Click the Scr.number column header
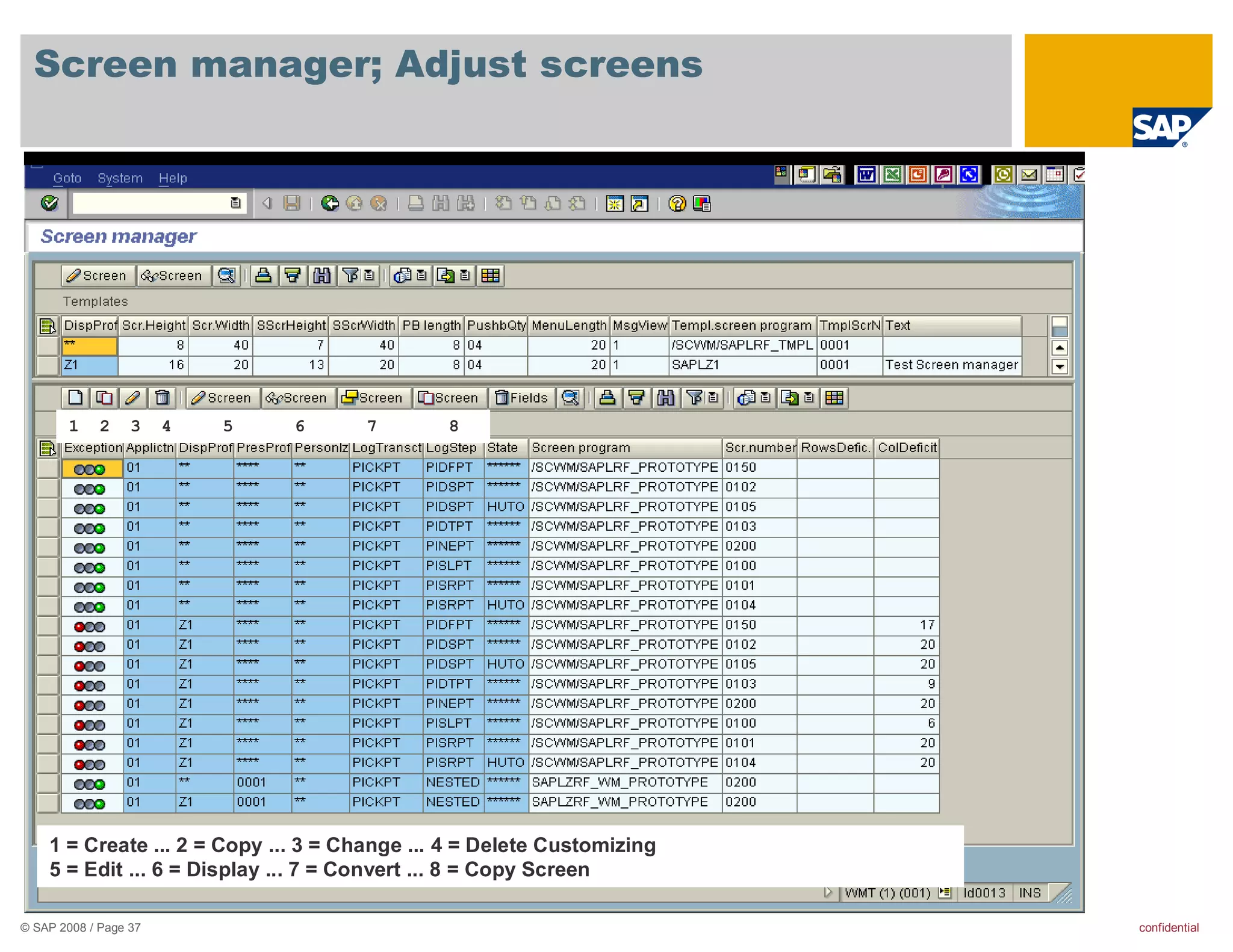 [760, 448]
